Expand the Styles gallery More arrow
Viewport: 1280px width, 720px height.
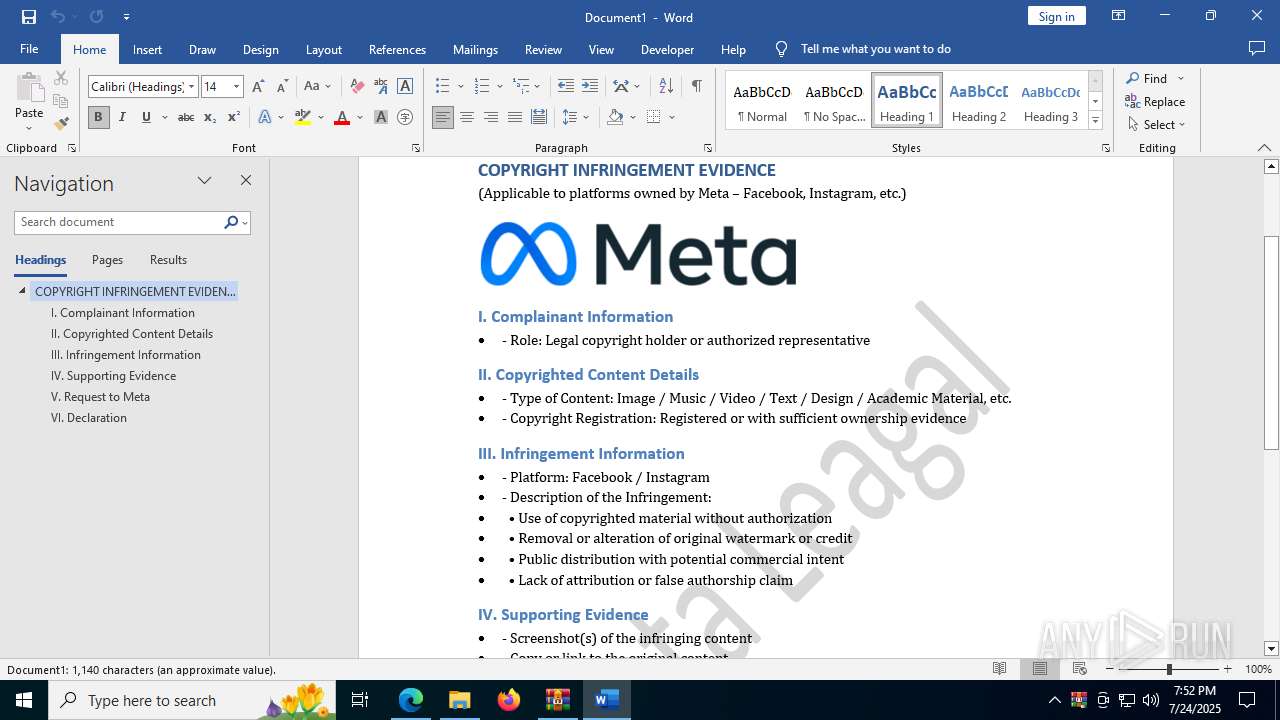pos(1095,121)
